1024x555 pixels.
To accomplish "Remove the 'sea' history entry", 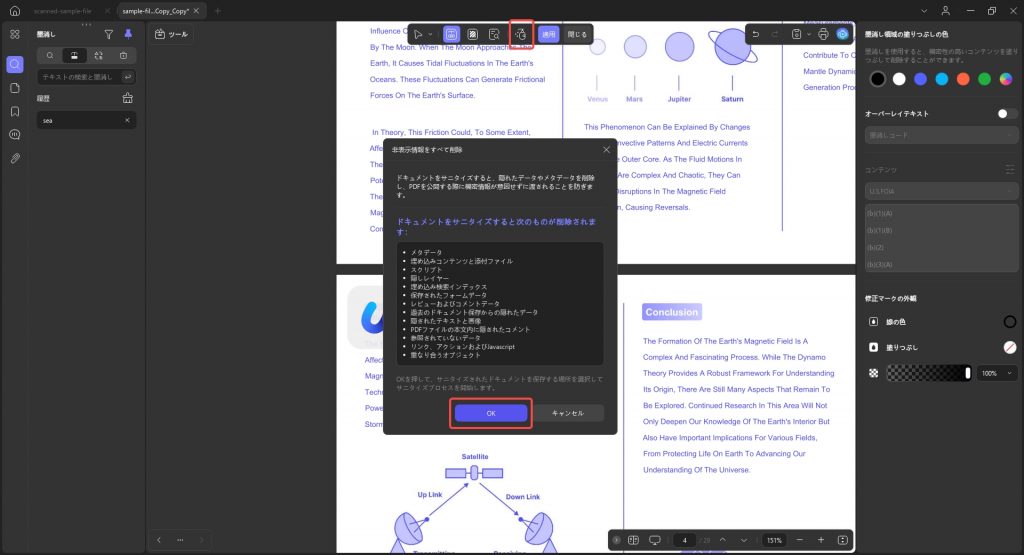I will coord(127,120).
